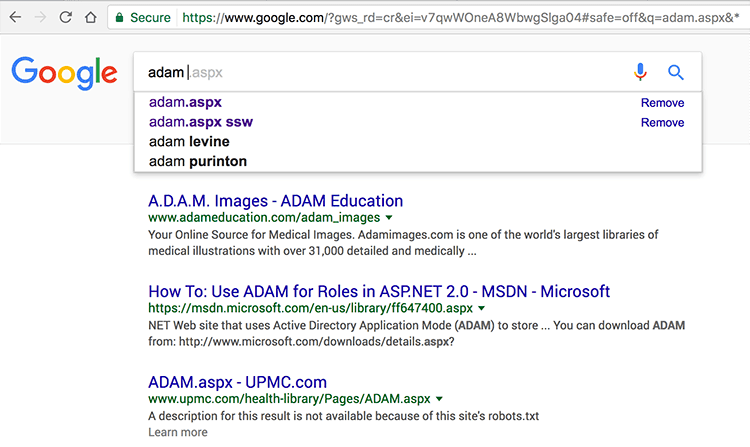Open the Google logo homepage
Screen dimensions: 750x447
tap(64, 72)
